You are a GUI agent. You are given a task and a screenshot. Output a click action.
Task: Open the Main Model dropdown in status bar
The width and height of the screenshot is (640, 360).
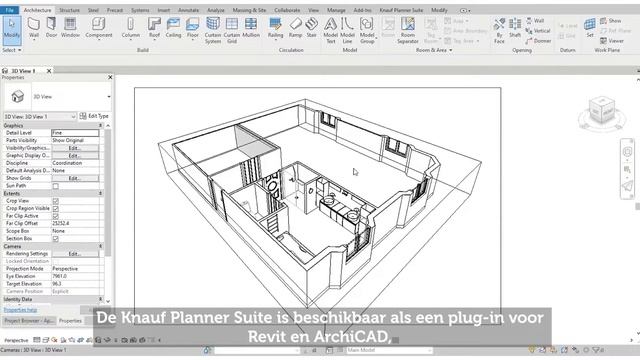pyautogui.click(x=389, y=350)
